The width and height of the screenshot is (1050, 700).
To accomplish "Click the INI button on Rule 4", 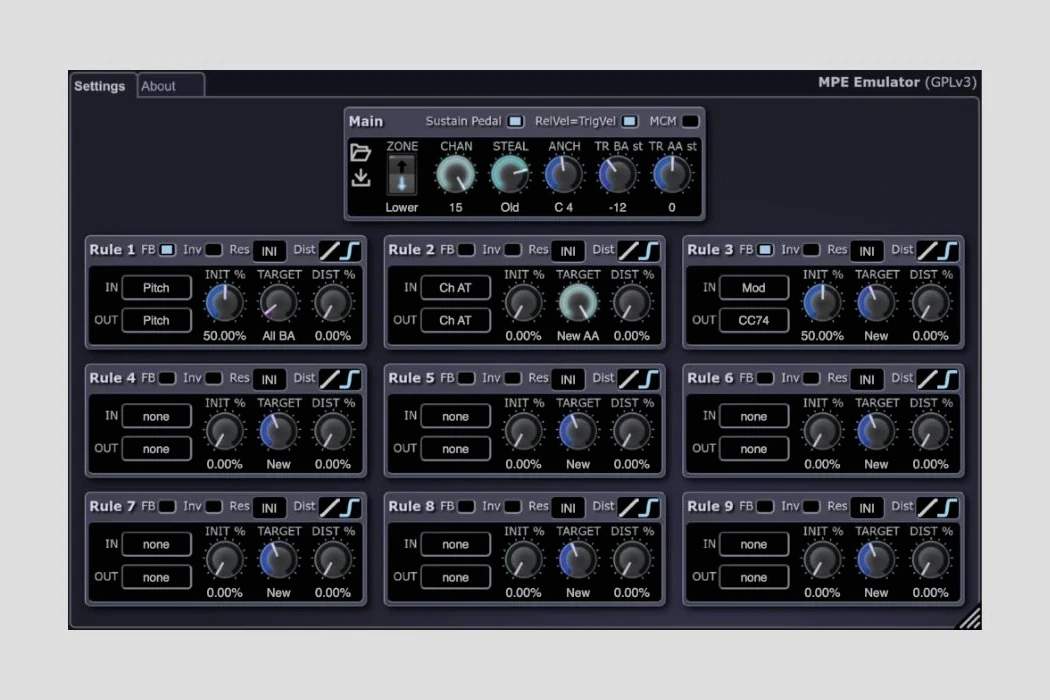I will (269, 379).
